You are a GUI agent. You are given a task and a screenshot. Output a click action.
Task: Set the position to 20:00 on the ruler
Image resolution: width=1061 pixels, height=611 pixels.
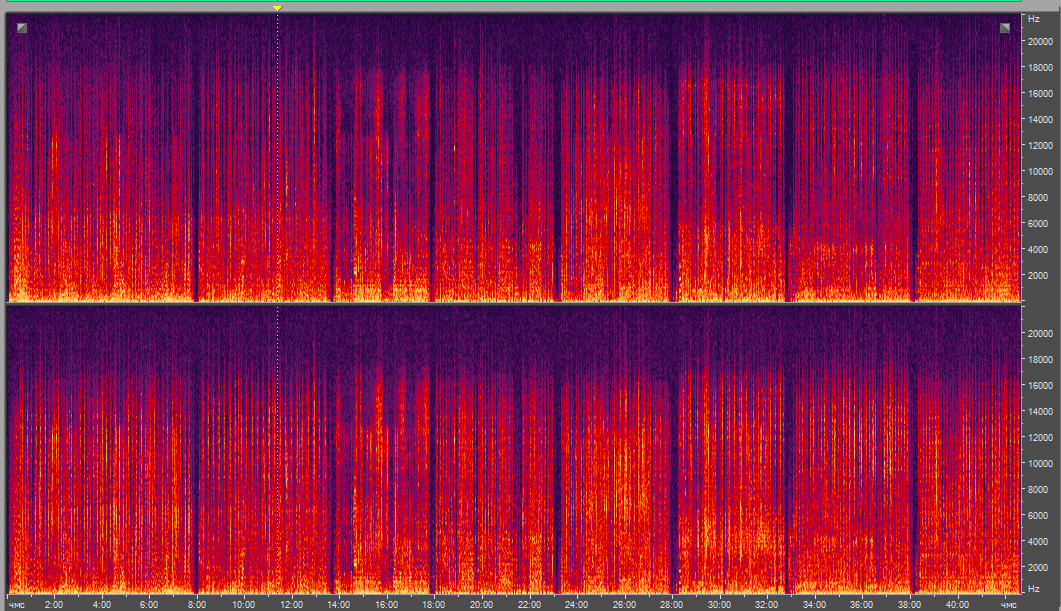pyautogui.click(x=481, y=604)
